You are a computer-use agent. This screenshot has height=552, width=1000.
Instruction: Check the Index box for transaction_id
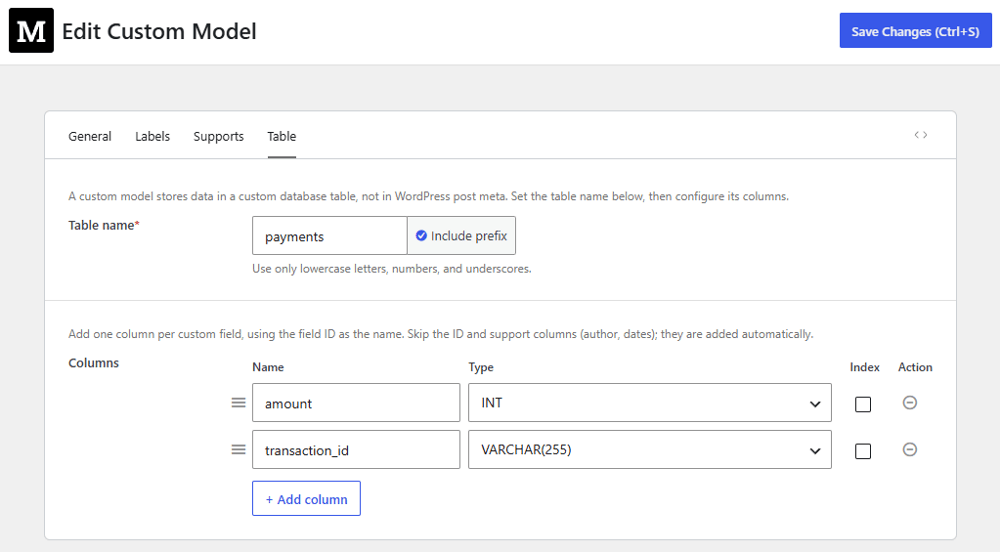point(863,451)
